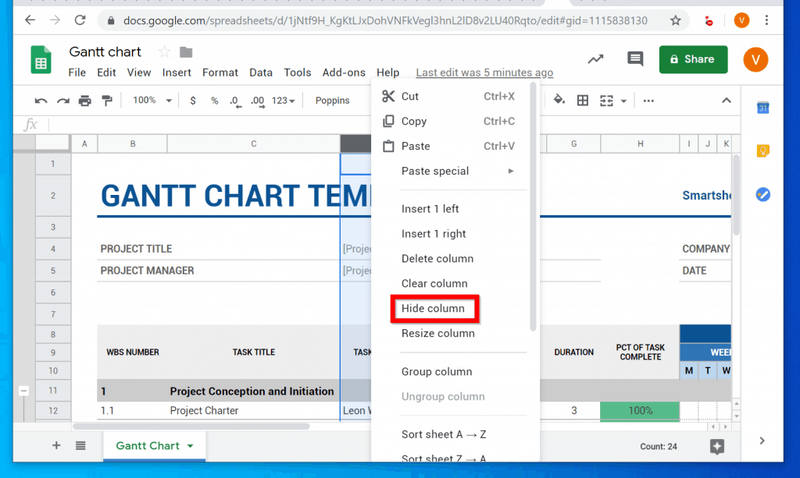Open the Gantt Chart sheet tab dropdown arrow

190,446
